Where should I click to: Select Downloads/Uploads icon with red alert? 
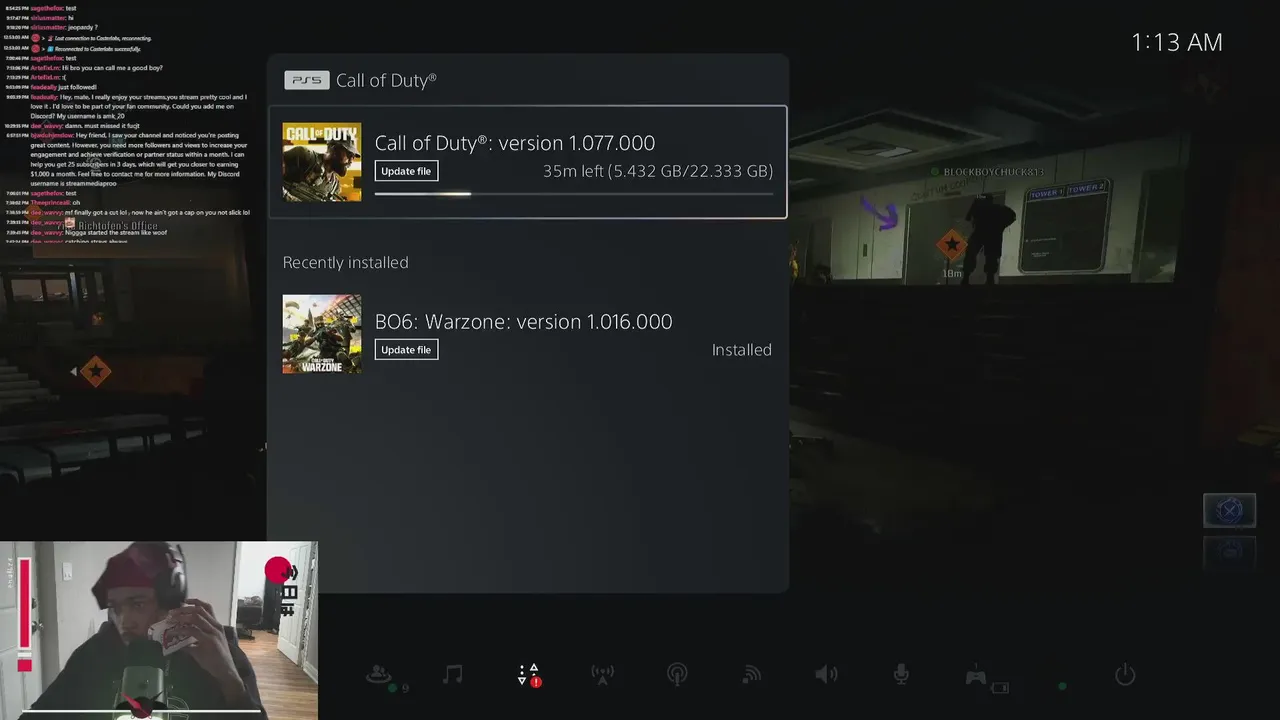click(x=528, y=675)
